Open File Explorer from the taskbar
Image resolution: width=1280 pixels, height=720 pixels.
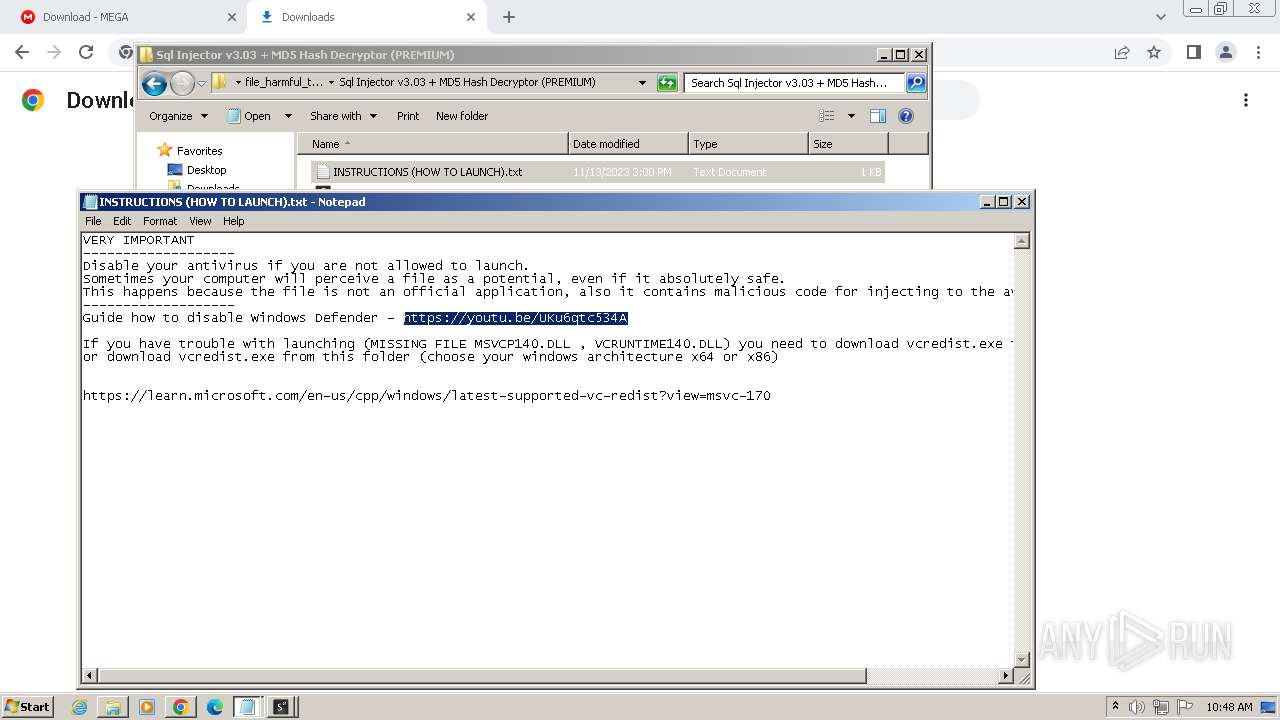coord(113,707)
